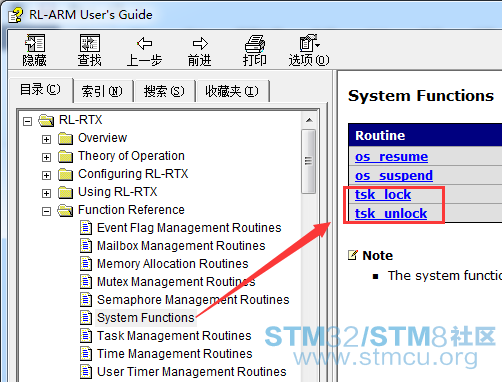Open the tsk_lock routine link

coord(383,194)
